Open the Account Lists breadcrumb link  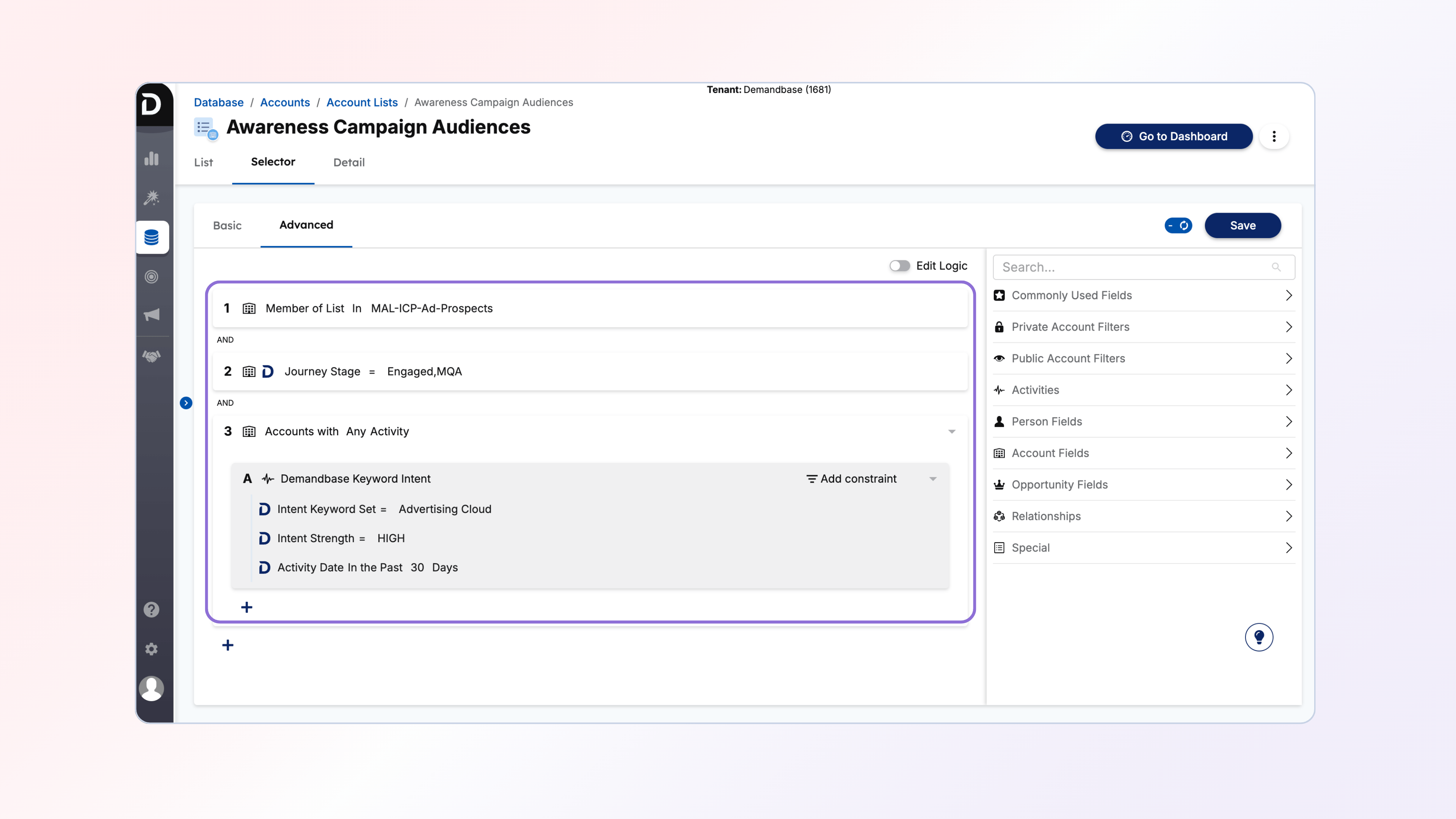click(362, 102)
